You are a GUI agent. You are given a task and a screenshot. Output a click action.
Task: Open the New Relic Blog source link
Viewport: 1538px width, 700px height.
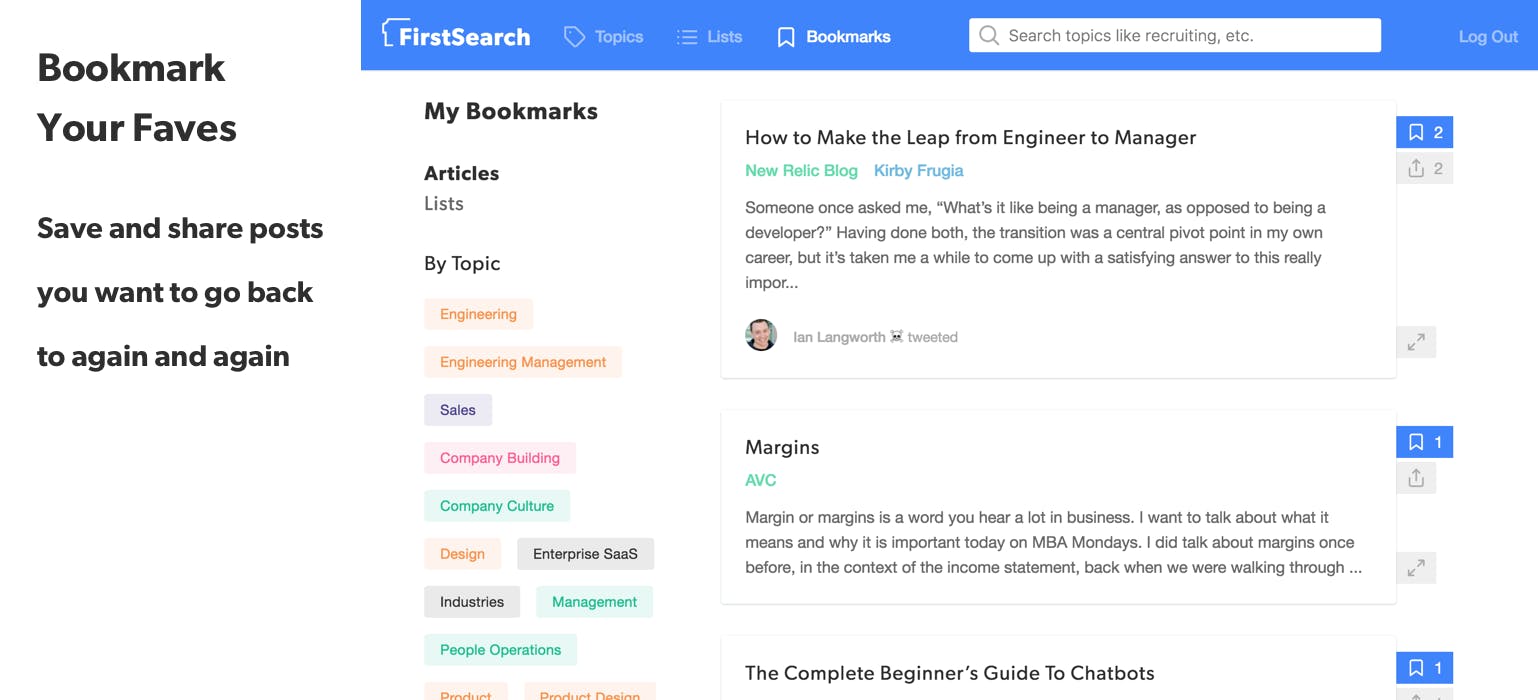click(x=801, y=171)
